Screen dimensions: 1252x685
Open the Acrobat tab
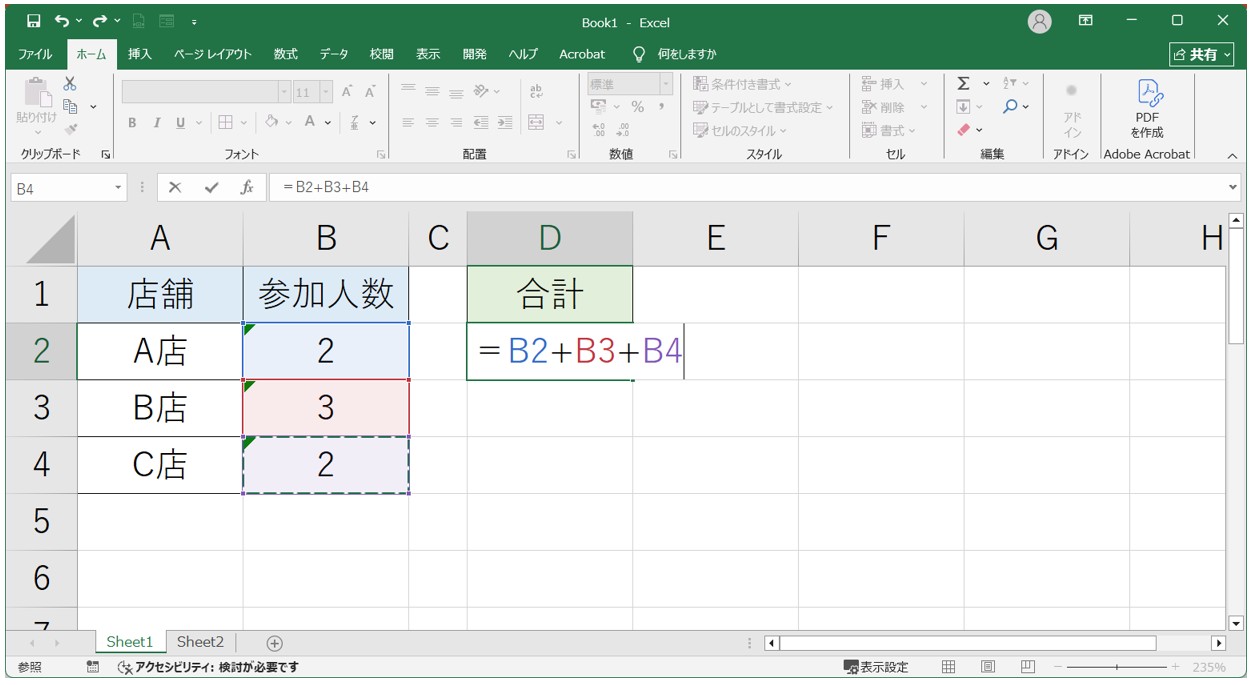[x=582, y=54]
